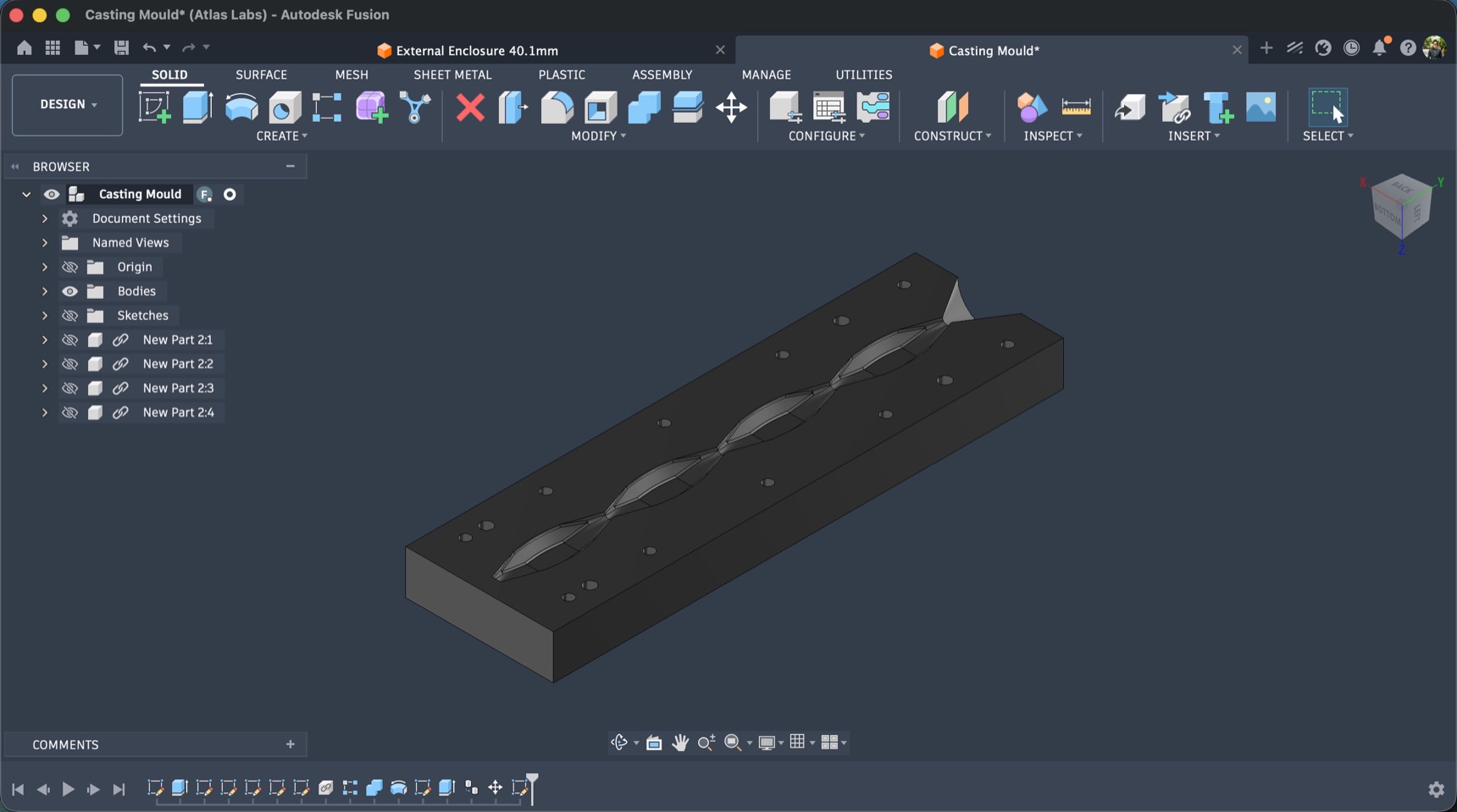This screenshot has width=1457, height=812.
Task: Show the Origin folder
Action: [x=69, y=268]
